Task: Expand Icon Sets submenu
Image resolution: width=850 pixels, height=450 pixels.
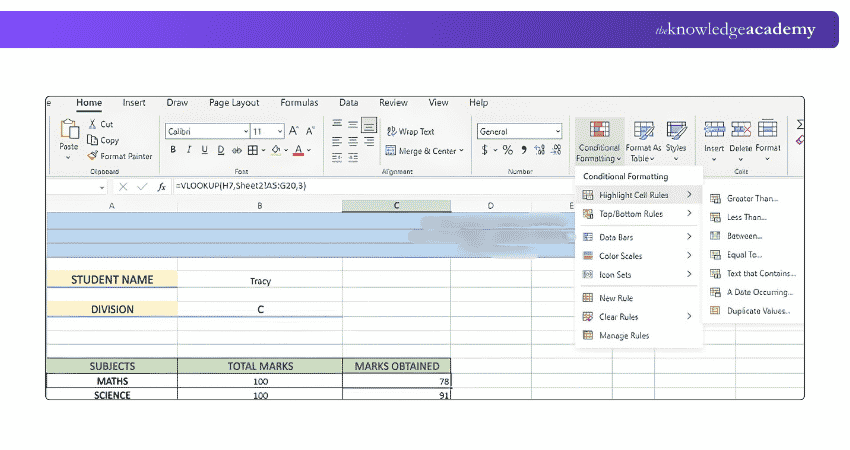Action: pos(638,274)
